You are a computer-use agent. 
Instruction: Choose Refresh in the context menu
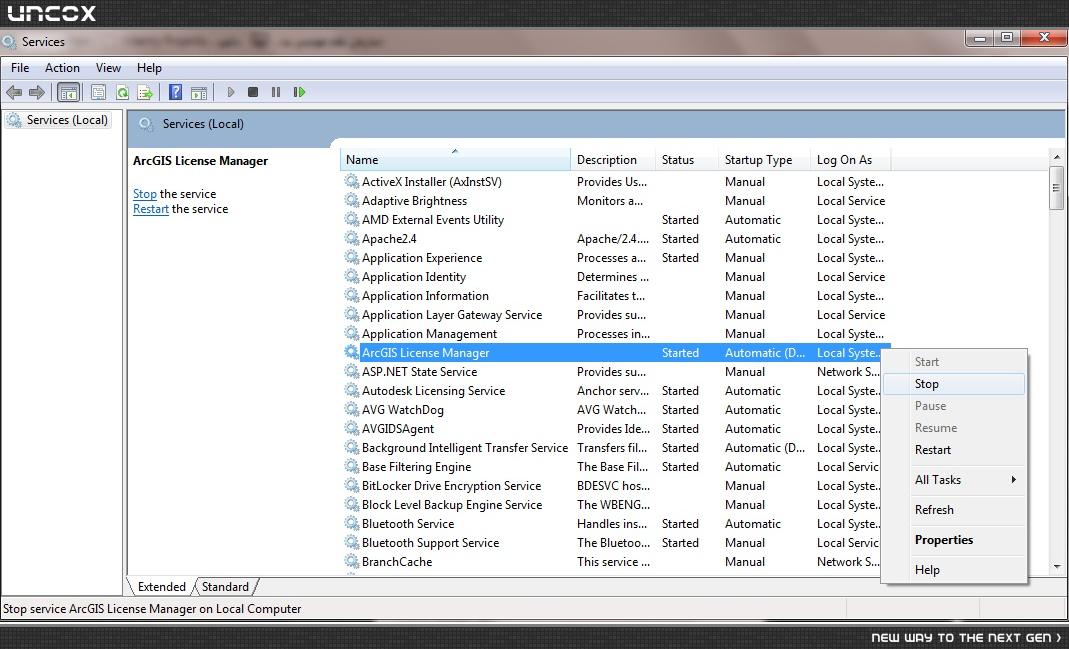pos(954,510)
